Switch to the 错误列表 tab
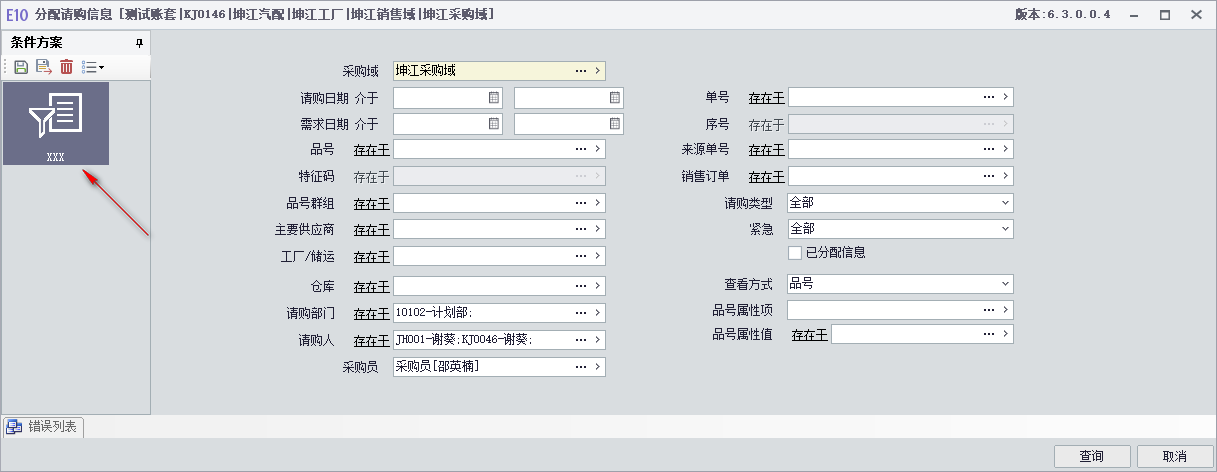This screenshot has width=1217, height=472. click(x=43, y=427)
